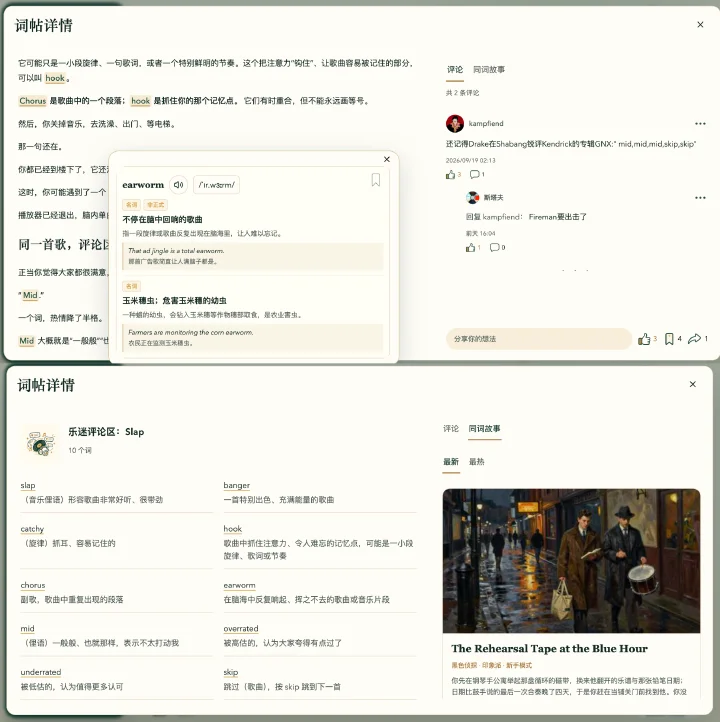Select 评论 tab in upper dialog
The image size is (720, 722).
[x=455, y=70]
